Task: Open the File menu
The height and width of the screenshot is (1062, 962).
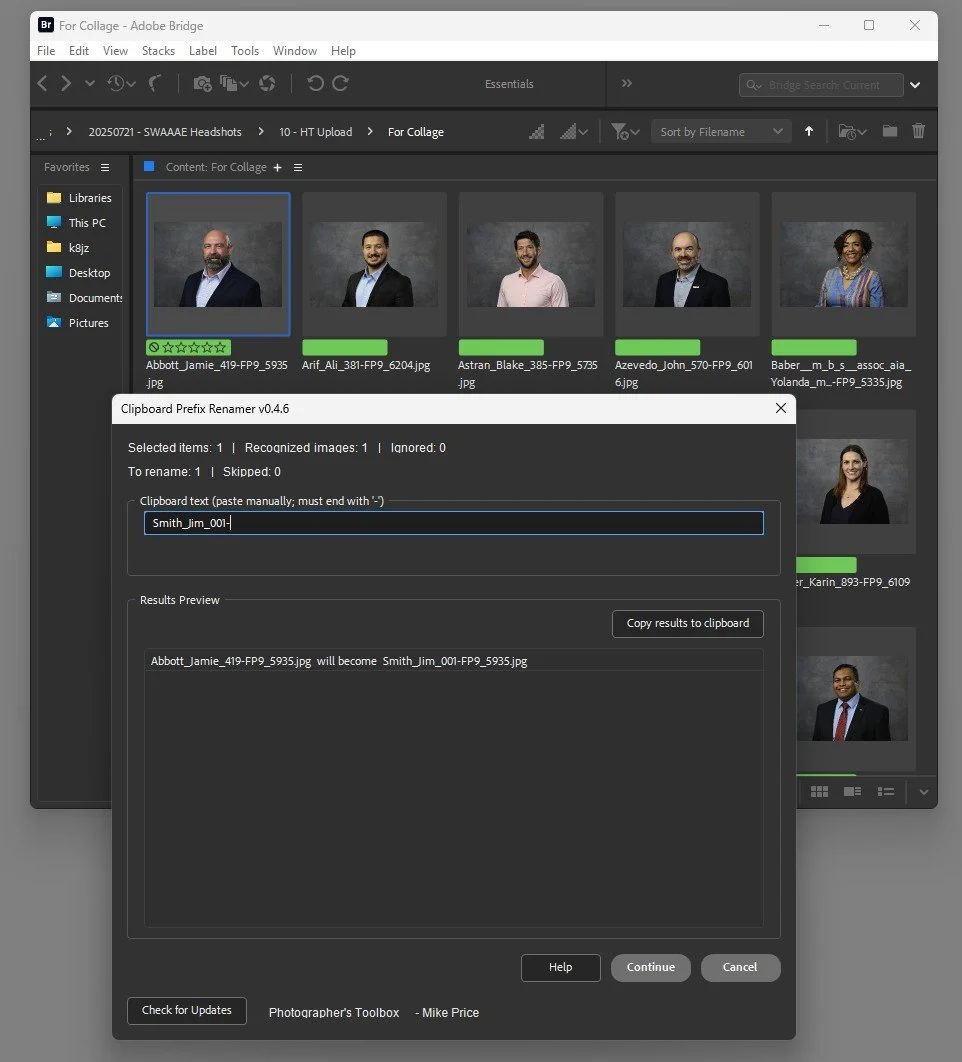Action: coord(46,51)
